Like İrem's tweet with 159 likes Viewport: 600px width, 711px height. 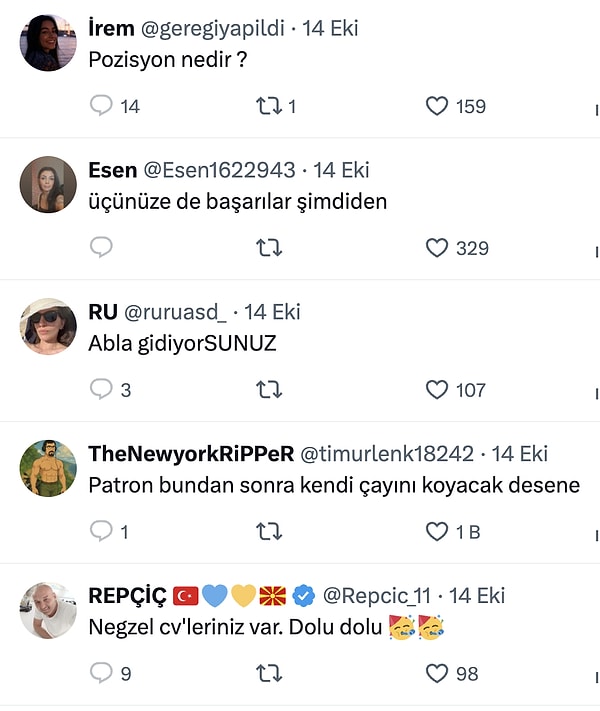tap(437, 106)
